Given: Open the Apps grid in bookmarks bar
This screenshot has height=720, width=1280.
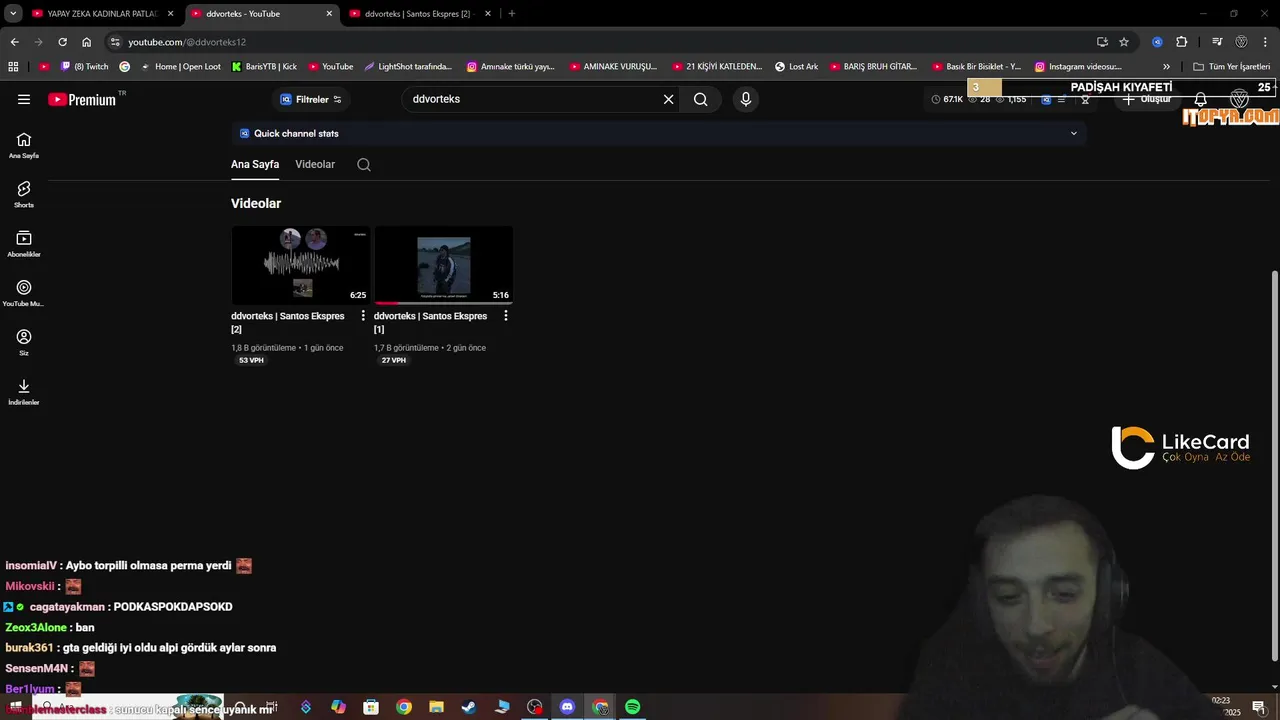Looking at the screenshot, I should [x=13, y=67].
